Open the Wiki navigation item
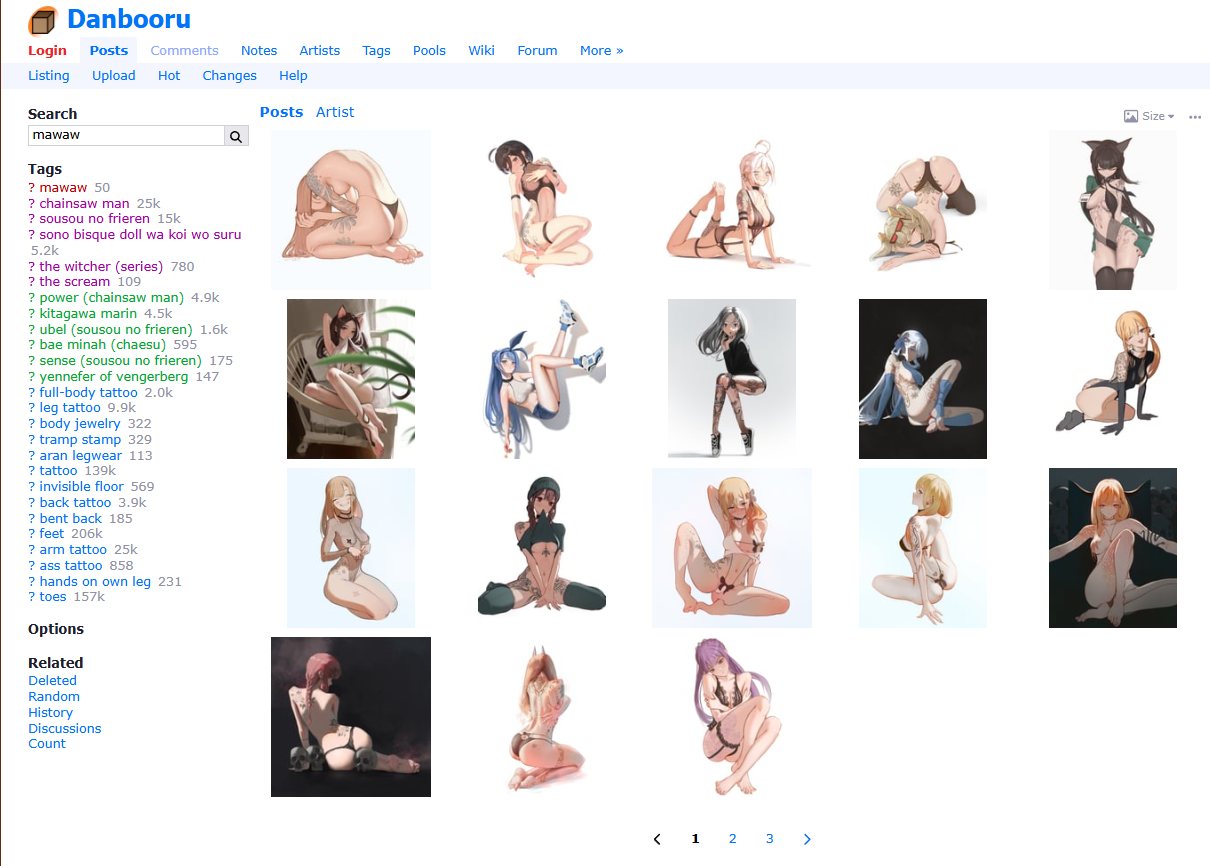 (x=482, y=51)
